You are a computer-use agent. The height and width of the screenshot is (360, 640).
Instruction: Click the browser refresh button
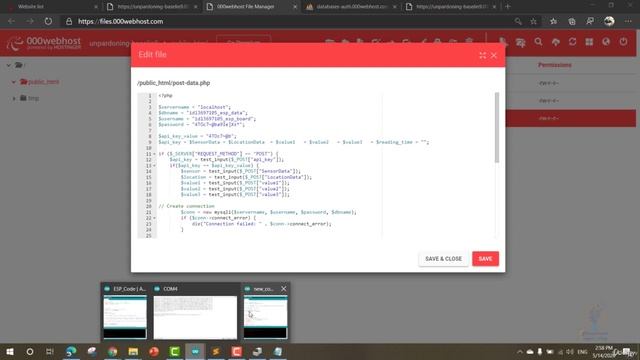(x=48, y=21)
